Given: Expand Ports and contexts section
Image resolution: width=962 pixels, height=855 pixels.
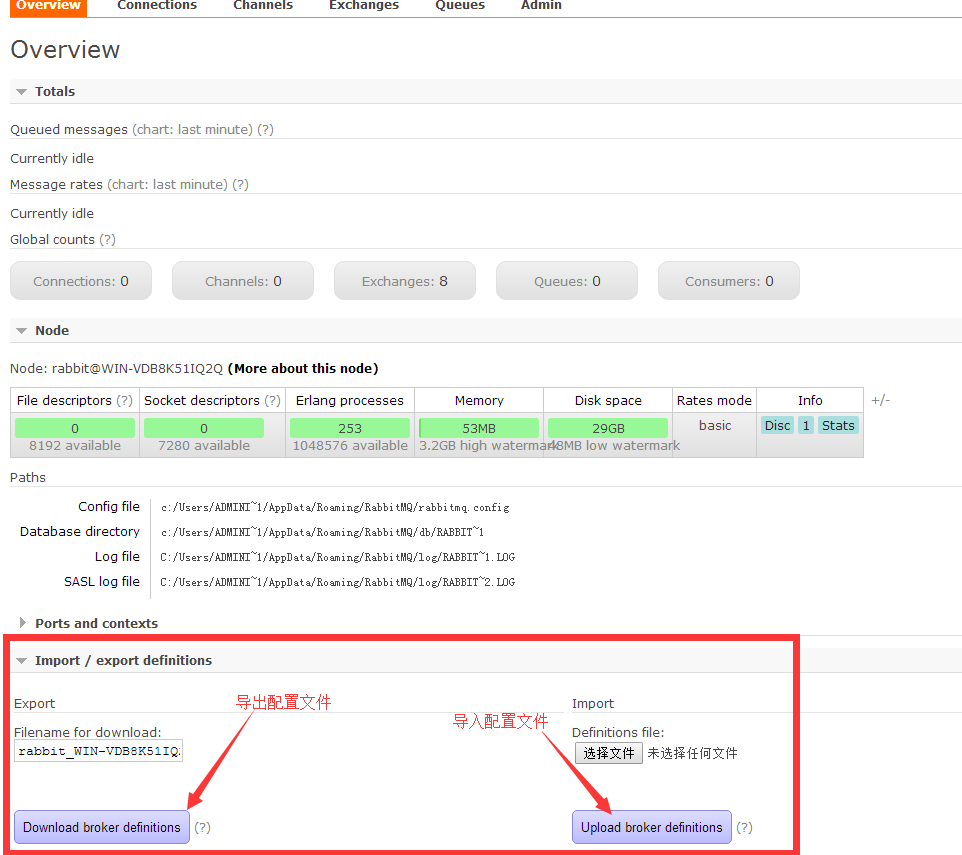Looking at the screenshot, I should 96,623.
